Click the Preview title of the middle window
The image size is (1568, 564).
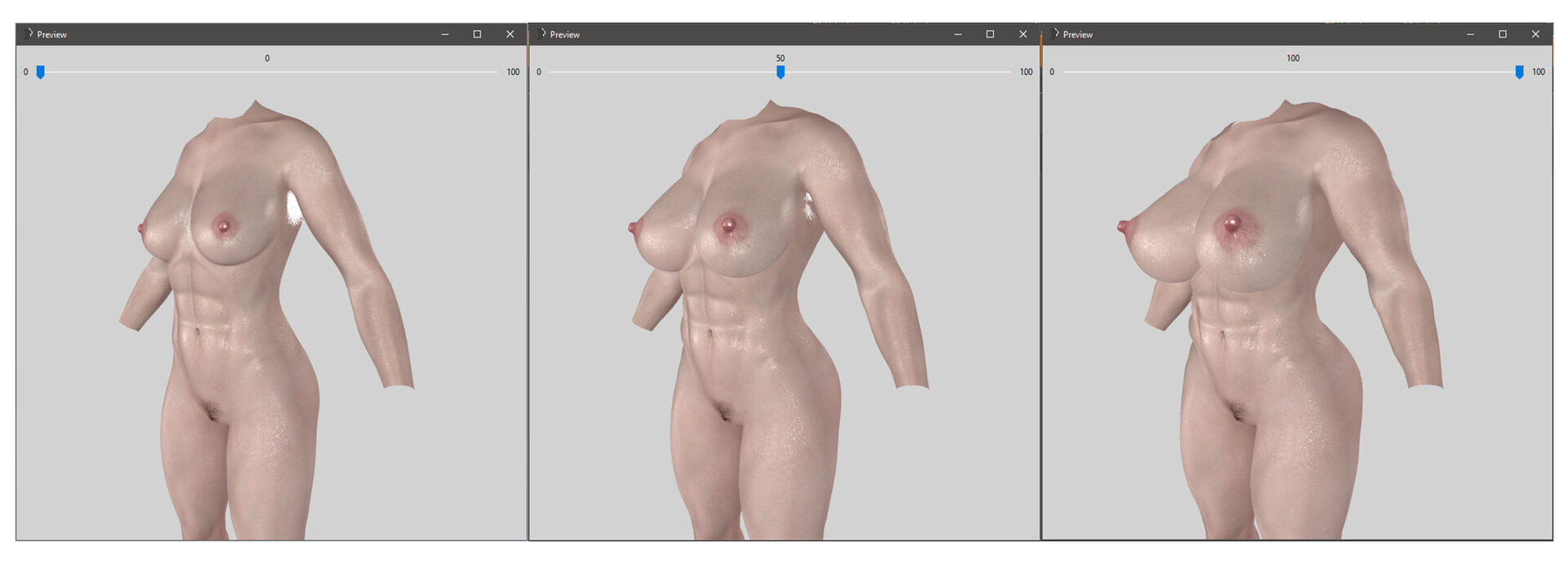coord(564,34)
